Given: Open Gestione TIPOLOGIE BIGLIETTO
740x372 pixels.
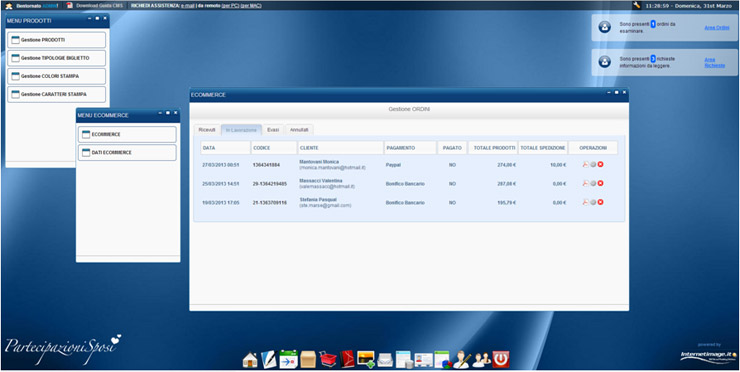Looking at the screenshot, I should click(x=57, y=58).
